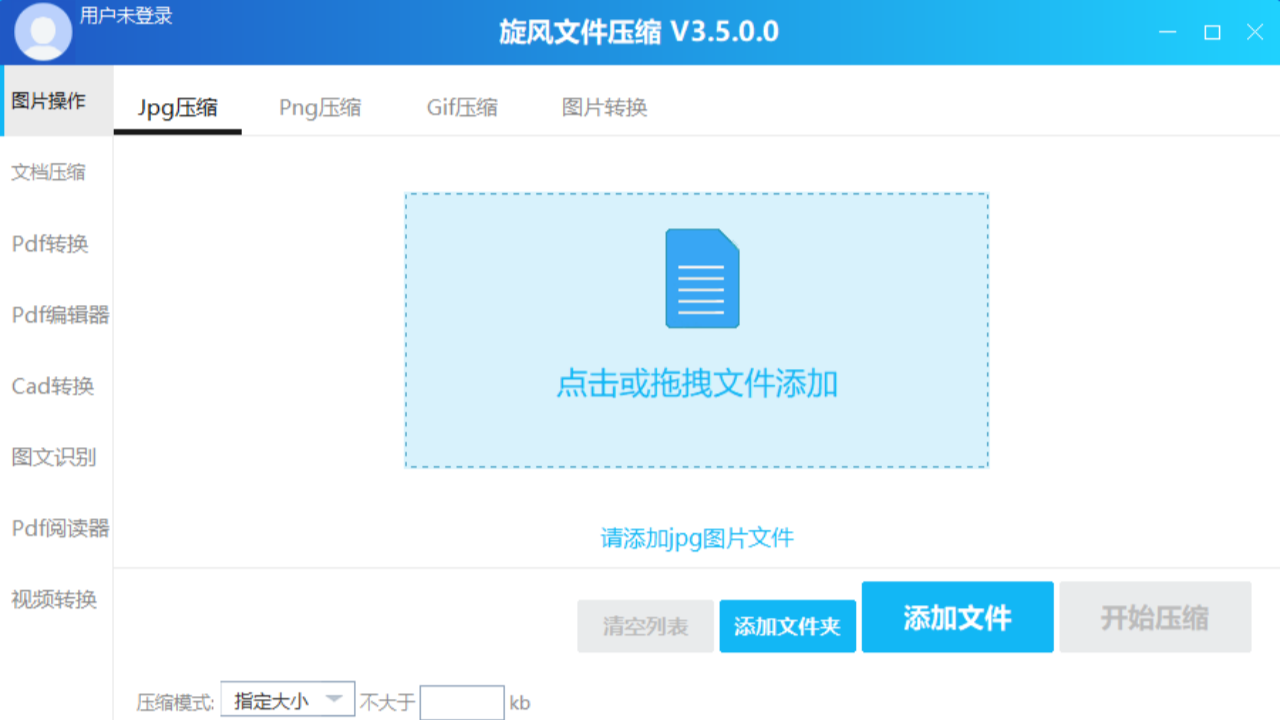Screen dimensions: 1280x720
Task: Maximize the 旋风文件压缩 window
Action: 1212,32
